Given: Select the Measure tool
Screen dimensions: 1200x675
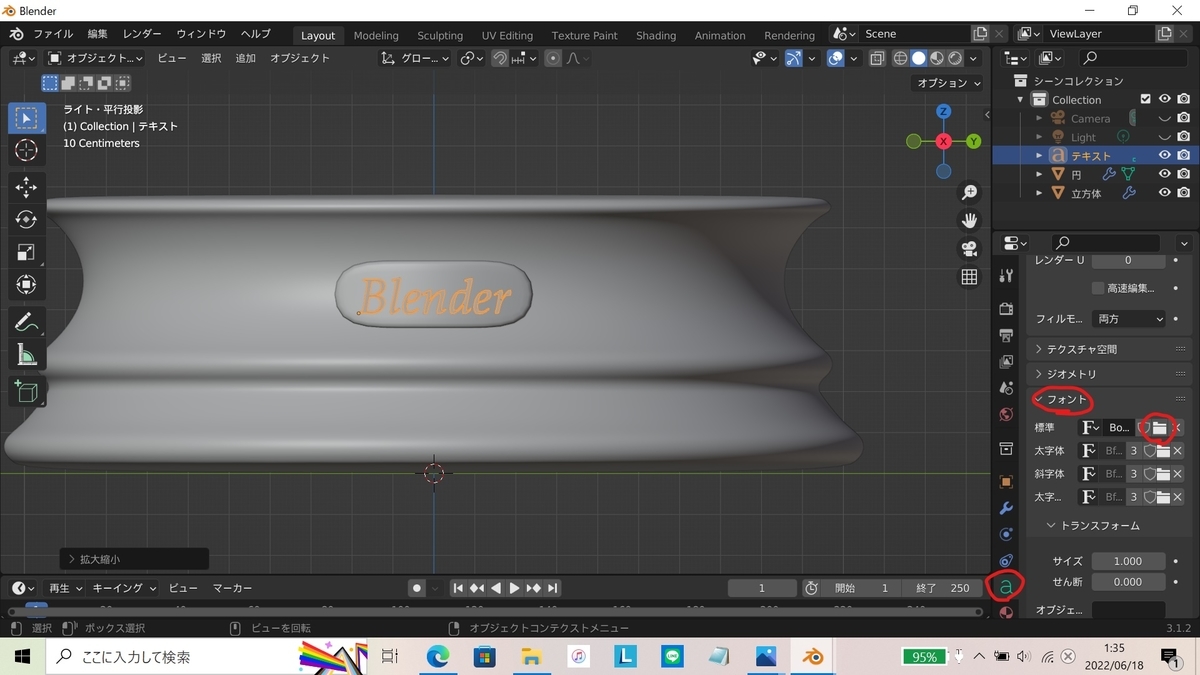Looking at the screenshot, I should (27, 355).
